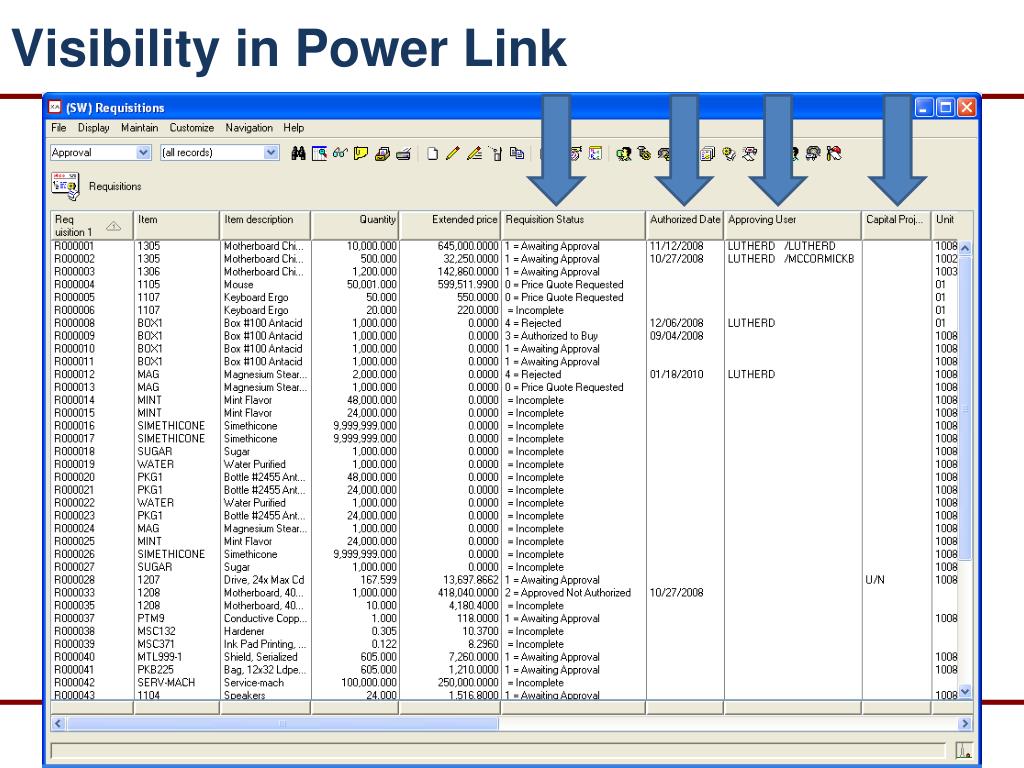The image size is (1024, 768).
Task: Open the (all records) subset dropdown
Action: coord(271,153)
